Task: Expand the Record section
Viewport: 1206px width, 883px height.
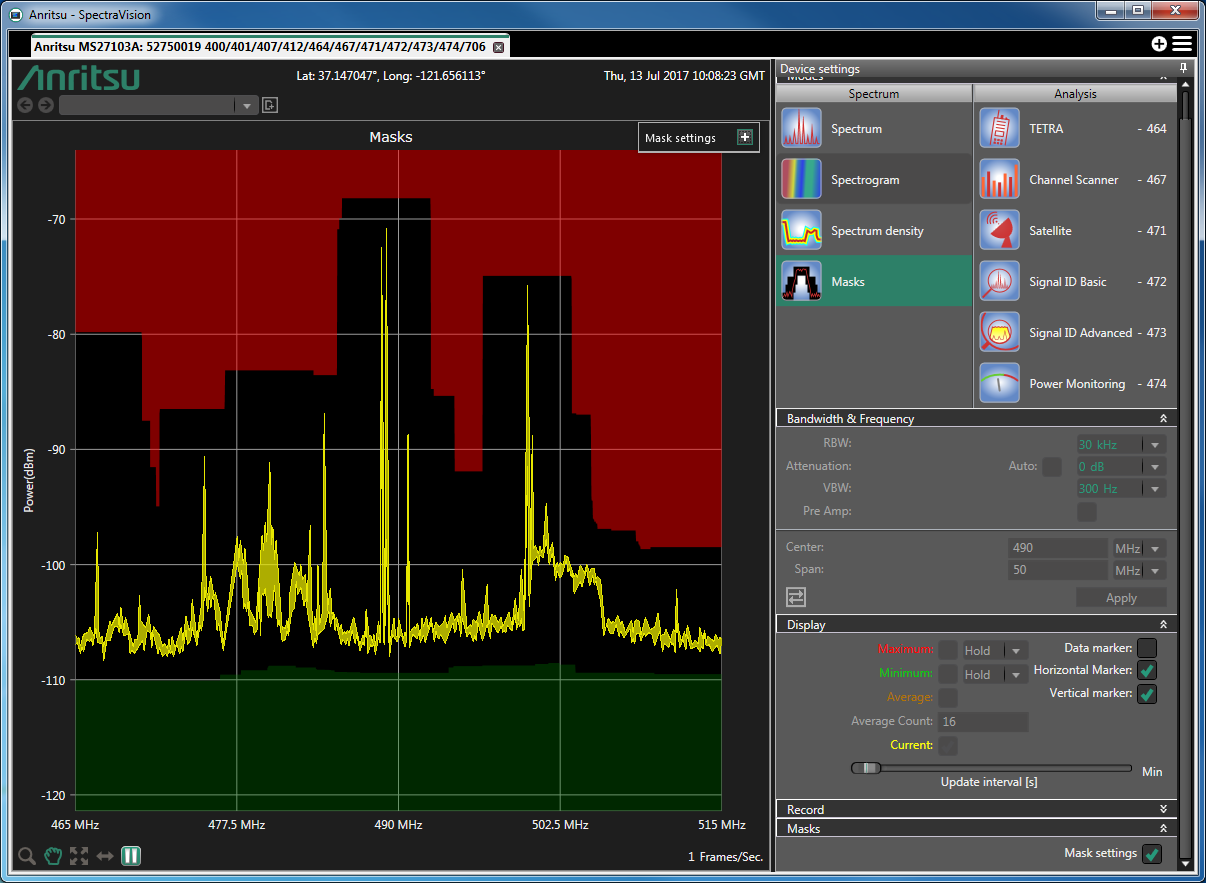Action: coord(1163,809)
